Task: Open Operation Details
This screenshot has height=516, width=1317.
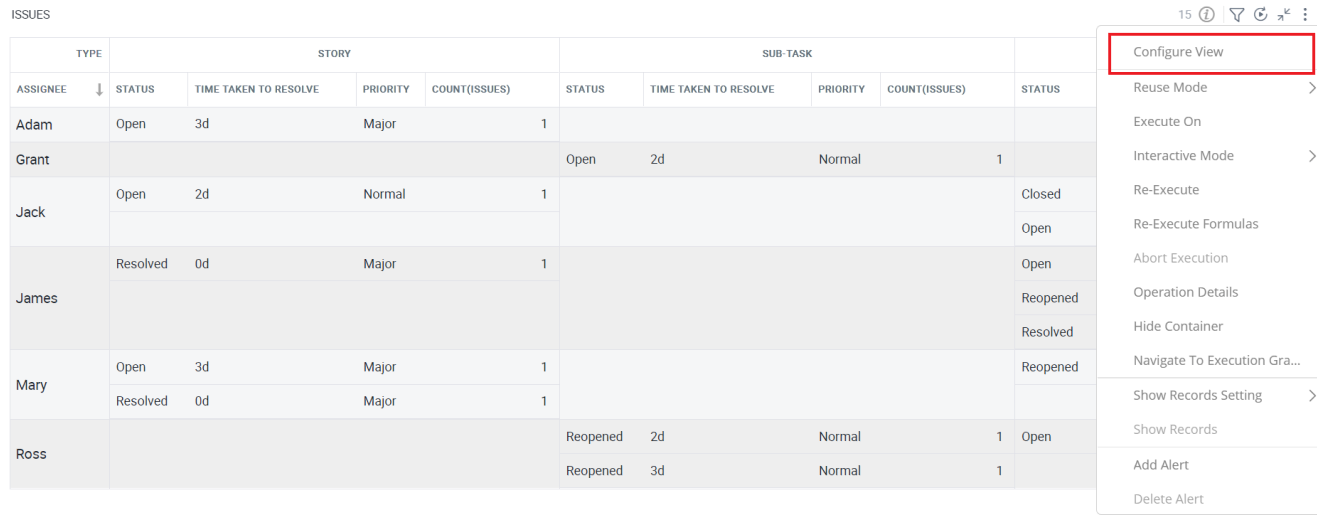Action: pos(1185,292)
